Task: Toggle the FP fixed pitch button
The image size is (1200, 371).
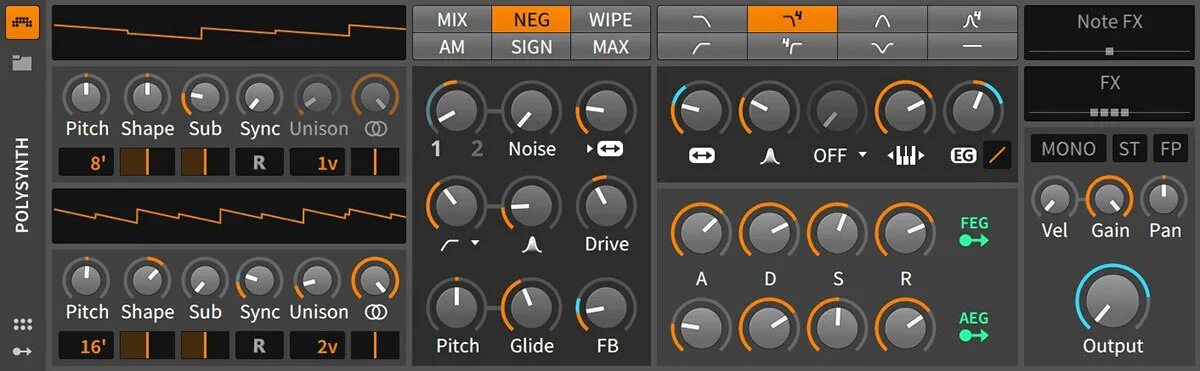Action: click(1170, 149)
